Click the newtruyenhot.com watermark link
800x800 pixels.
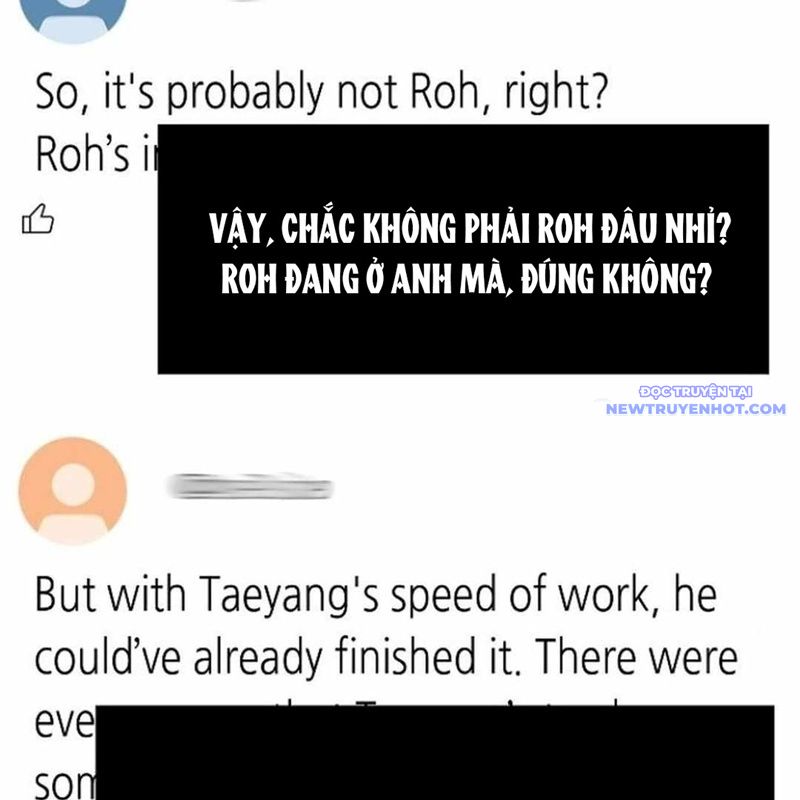(695, 409)
